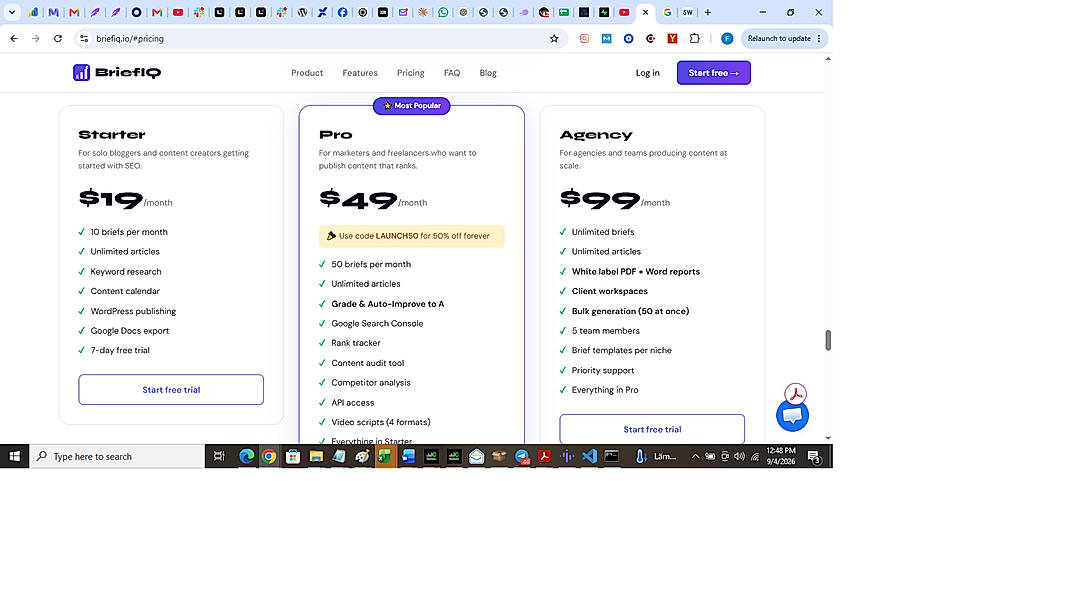Close the active BriefIQ tab
Screen dimensions: 1070x602
[x=646, y=12]
